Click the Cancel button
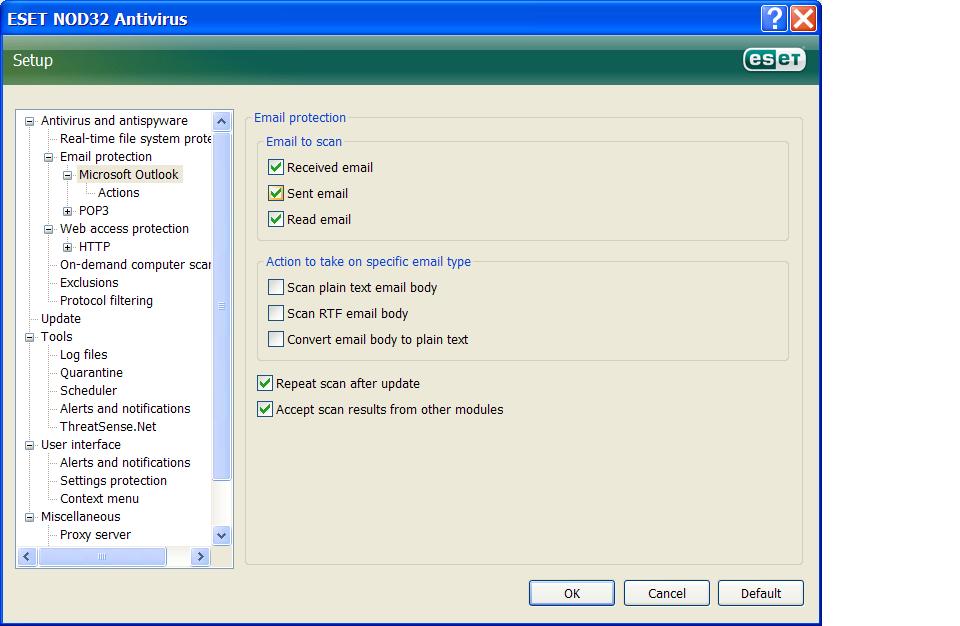960x626 pixels. [667, 593]
